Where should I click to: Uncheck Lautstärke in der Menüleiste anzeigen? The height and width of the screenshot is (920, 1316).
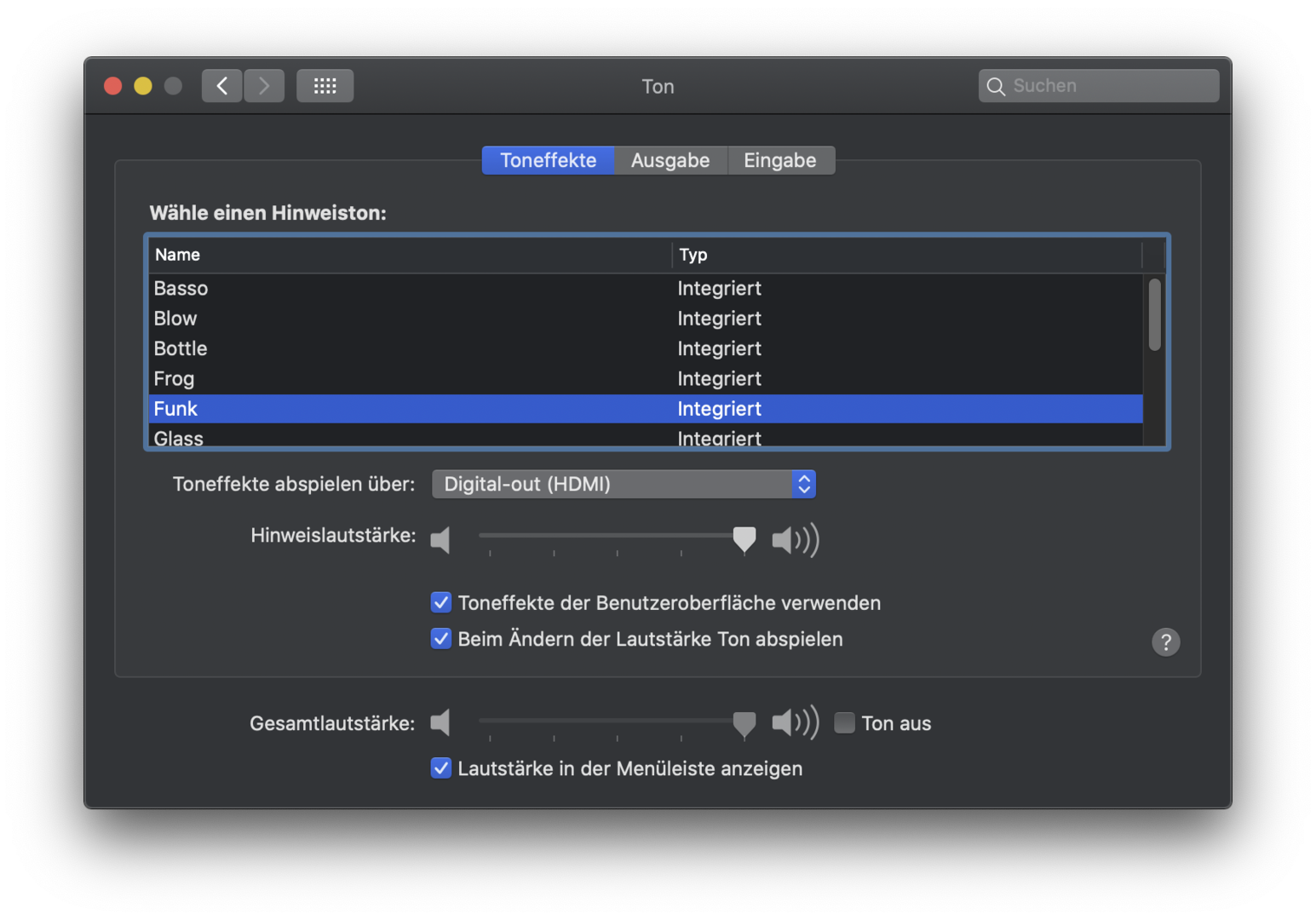(441, 768)
